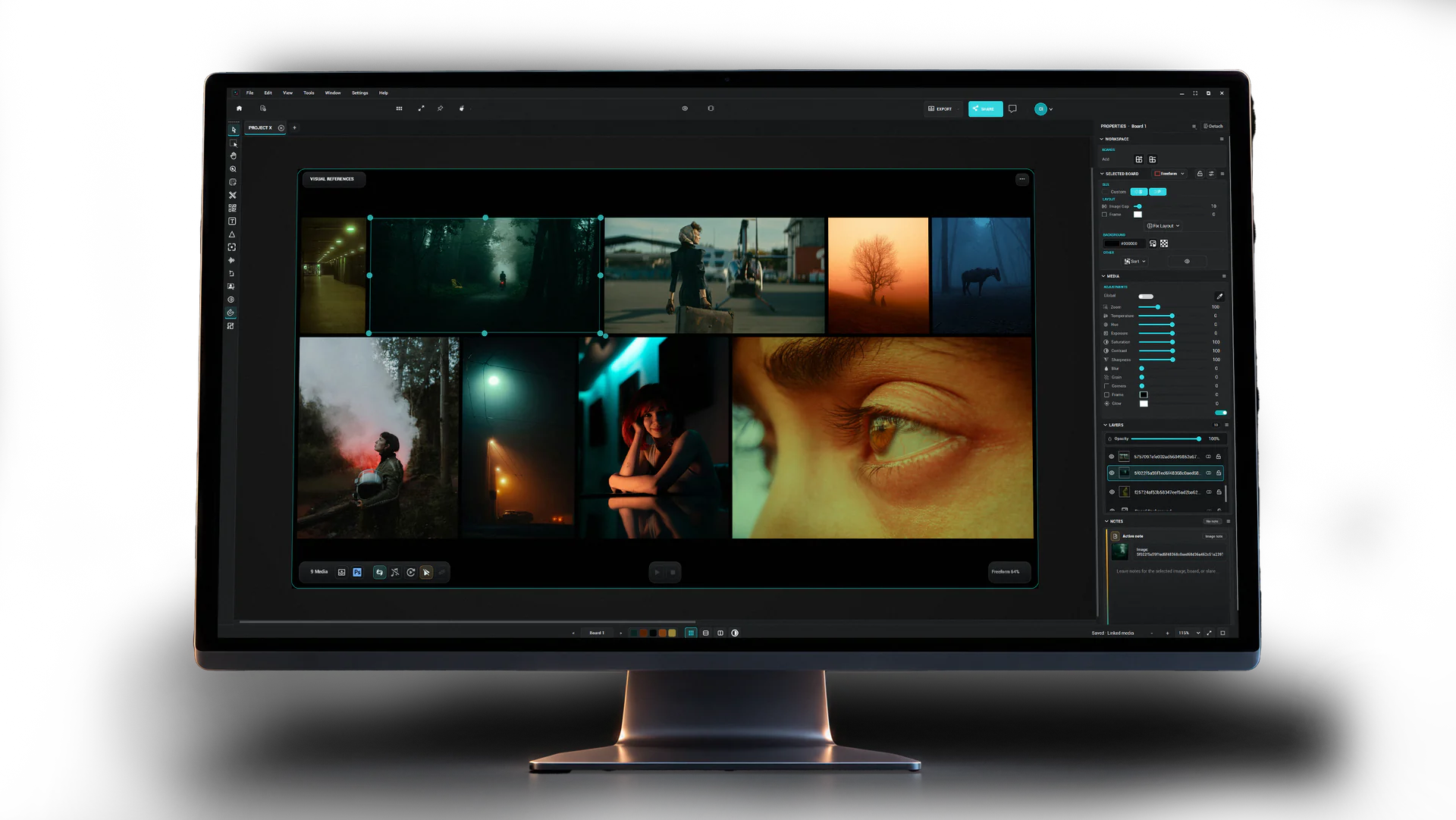1456x820 pixels.
Task: Click the Home icon in top toolbar
Action: 239,108
